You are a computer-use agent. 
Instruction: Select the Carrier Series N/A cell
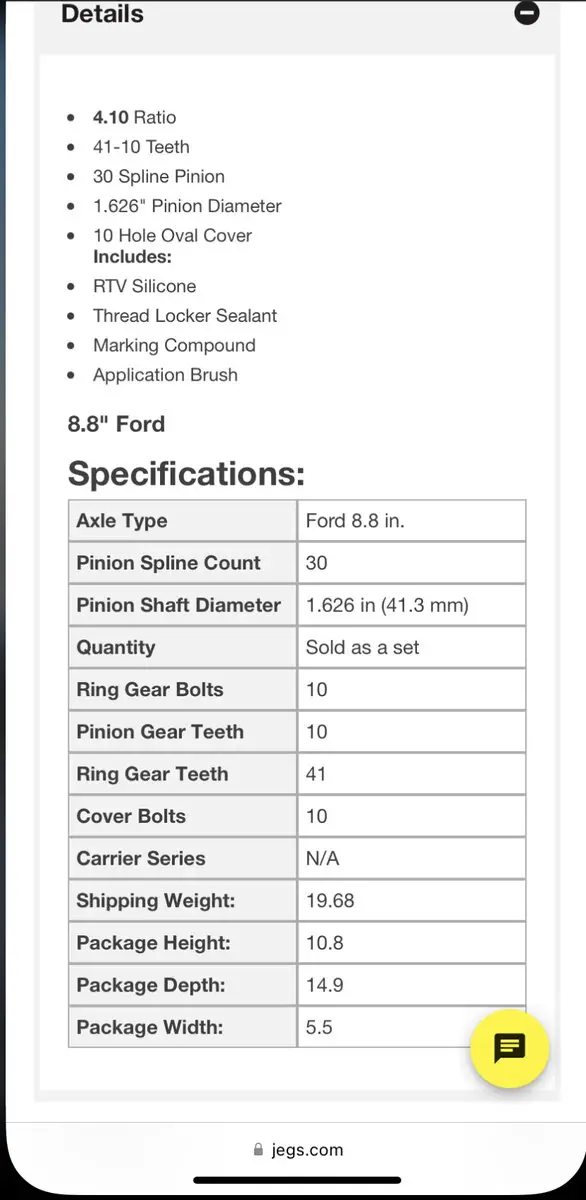[412, 858]
